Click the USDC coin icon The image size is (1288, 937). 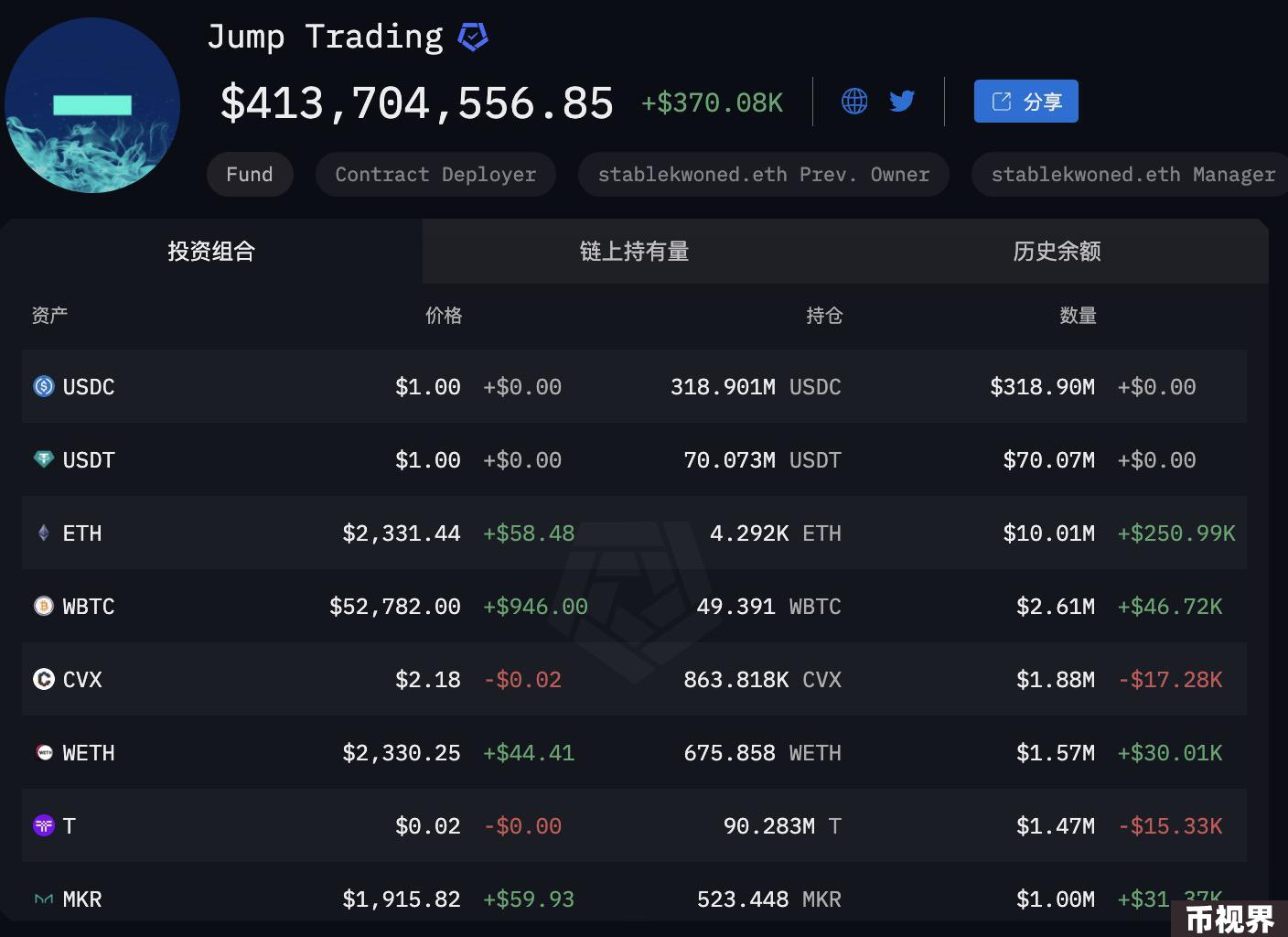[43, 386]
